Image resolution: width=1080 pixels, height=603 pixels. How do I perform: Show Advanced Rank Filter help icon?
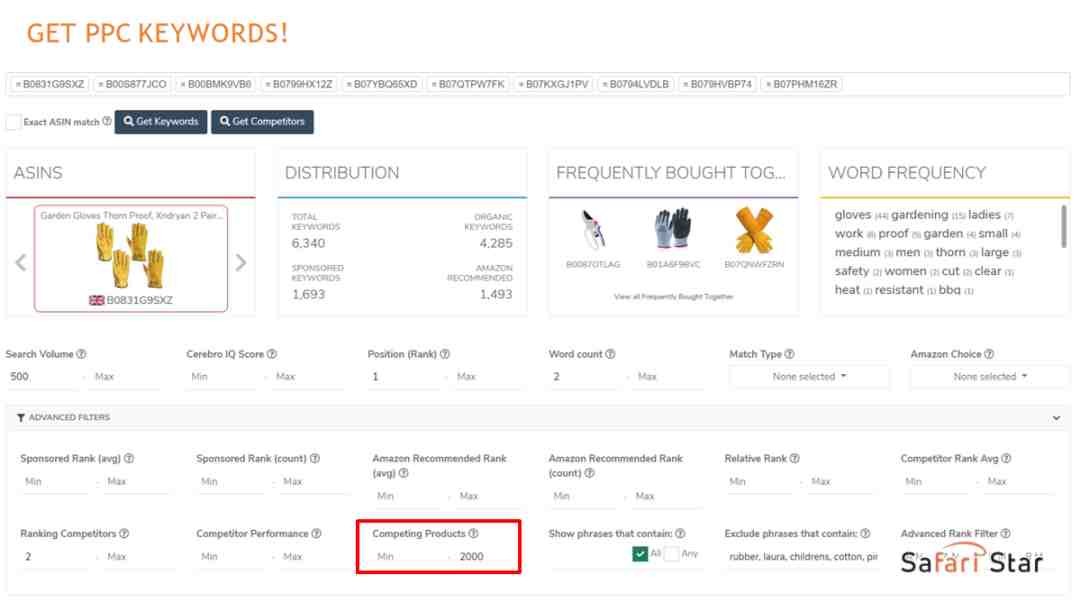(x=1006, y=534)
